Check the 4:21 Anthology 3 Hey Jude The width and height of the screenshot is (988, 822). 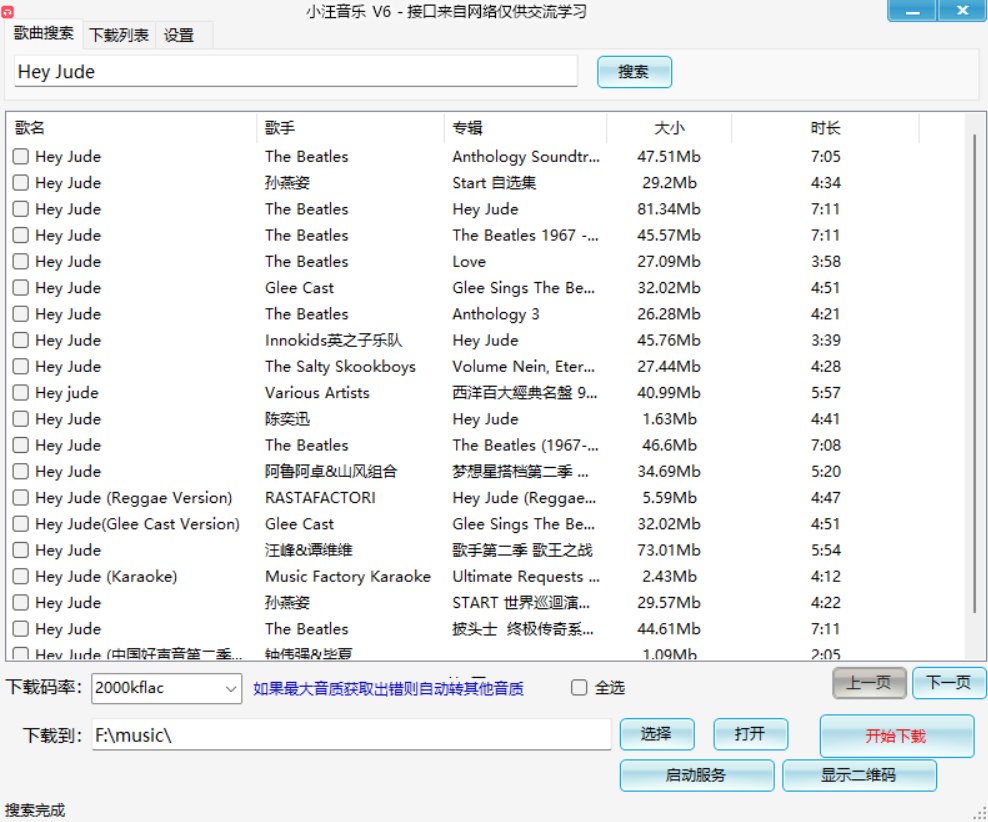click(x=21, y=314)
